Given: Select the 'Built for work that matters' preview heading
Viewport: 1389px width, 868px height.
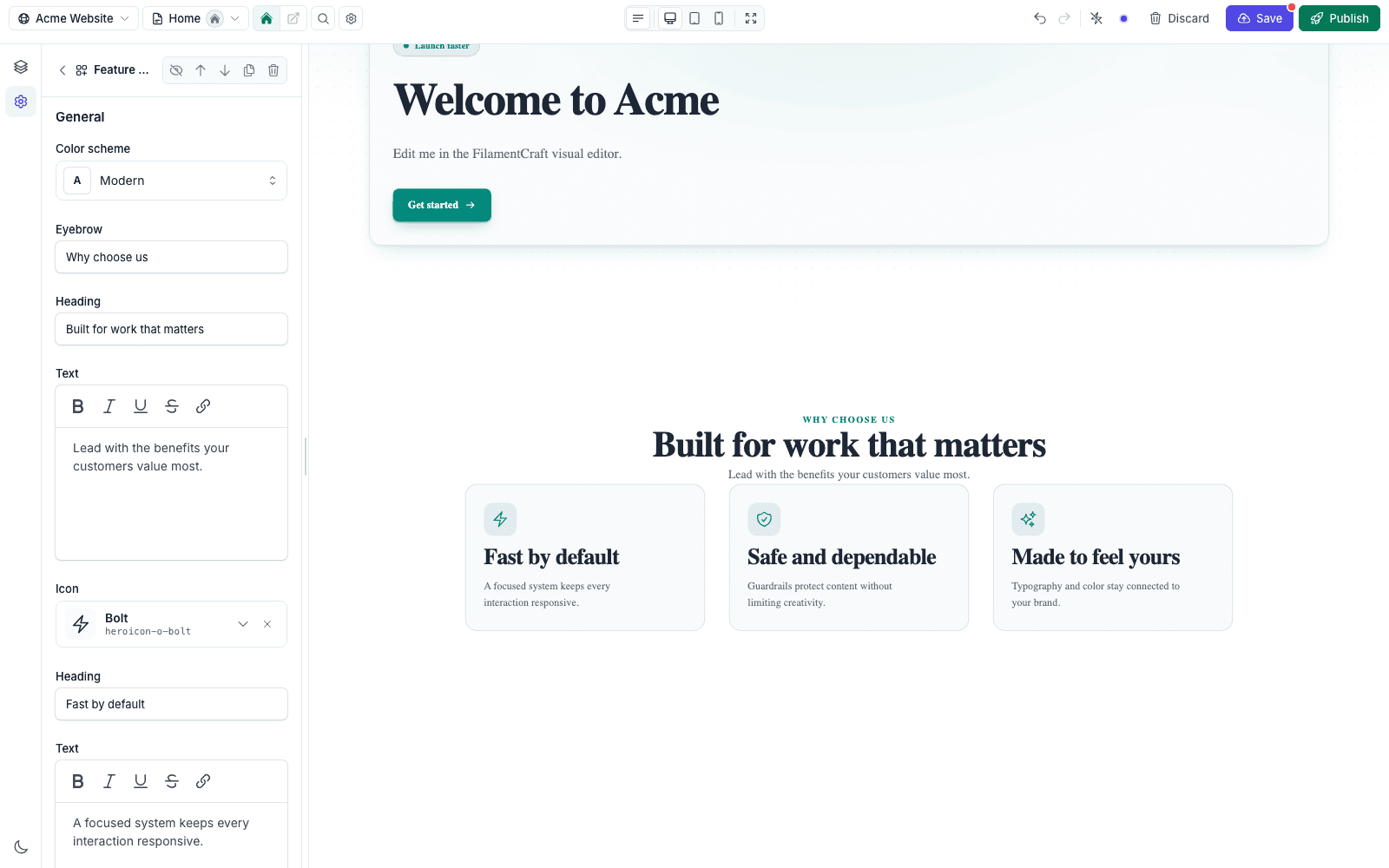Looking at the screenshot, I should coord(849,445).
